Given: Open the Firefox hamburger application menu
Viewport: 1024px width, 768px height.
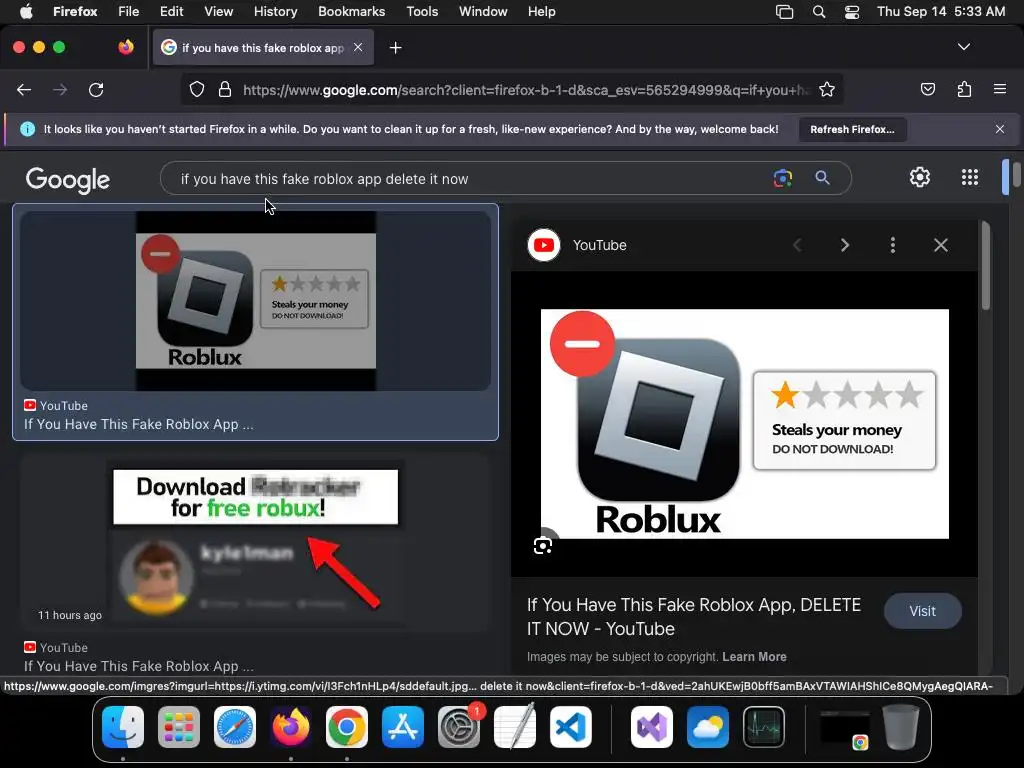Looking at the screenshot, I should coord(1000,89).
